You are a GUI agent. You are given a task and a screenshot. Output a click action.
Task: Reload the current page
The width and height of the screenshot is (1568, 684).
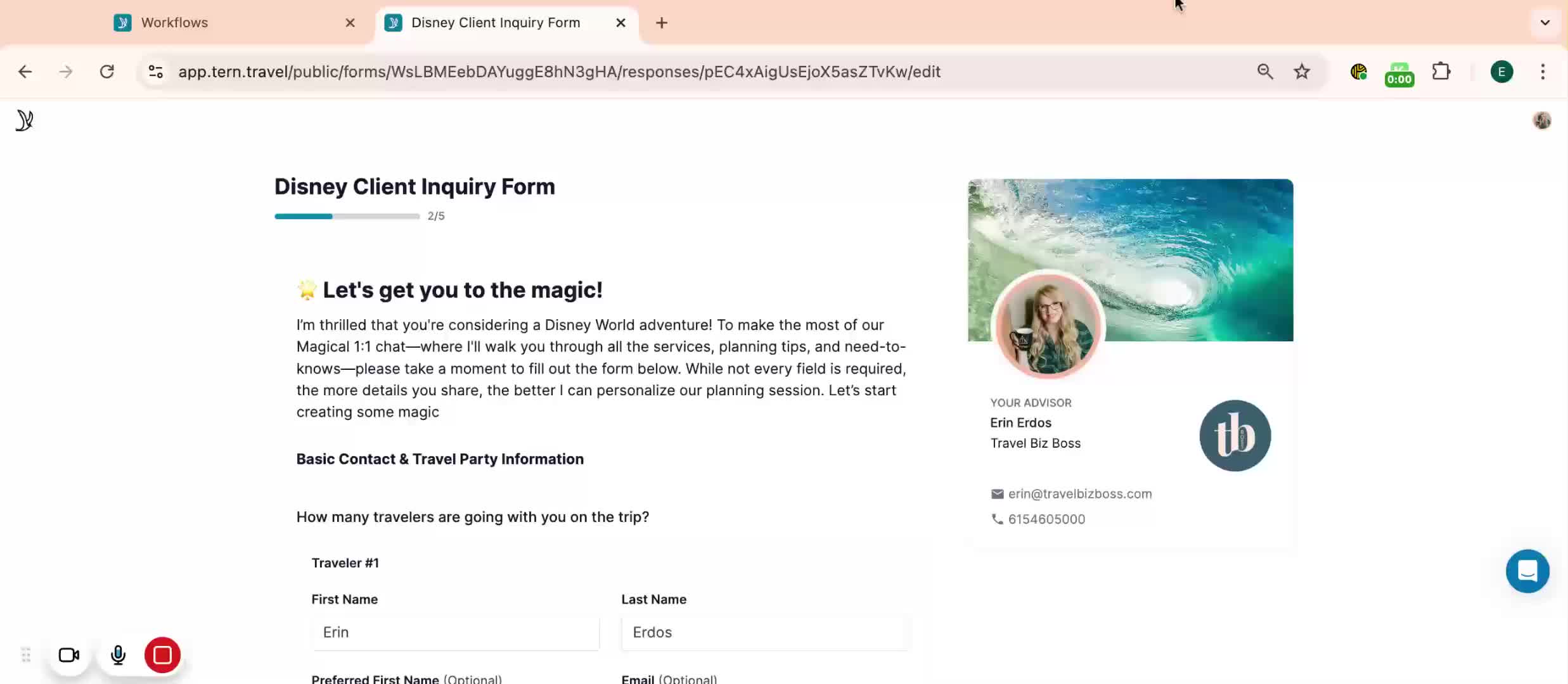106,72
